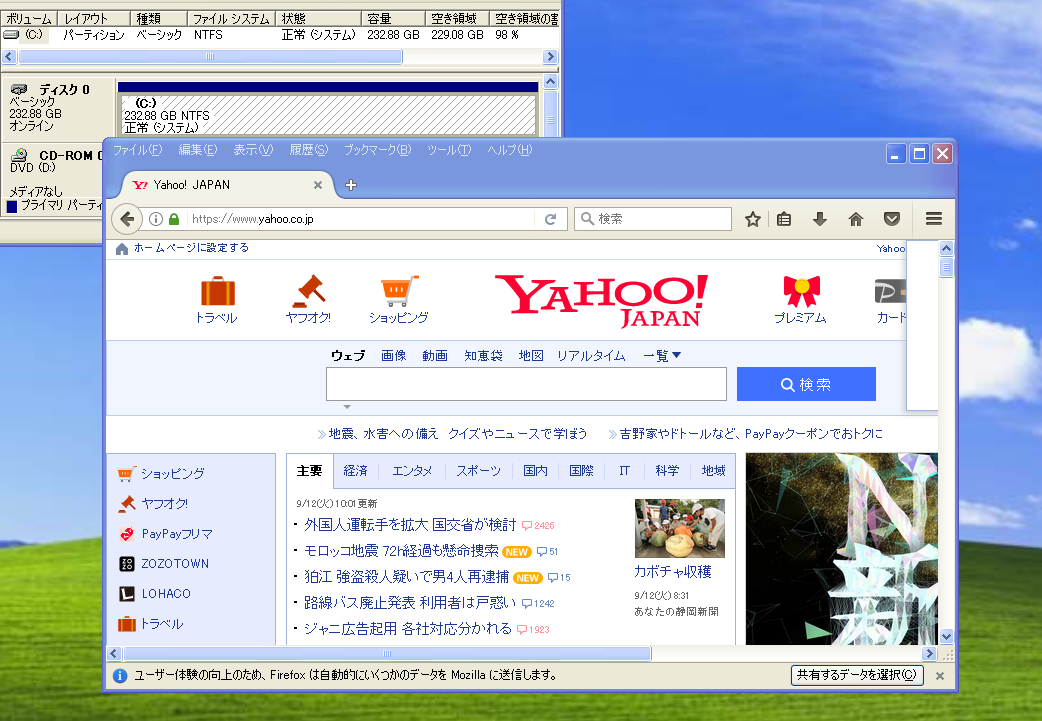Click the Yahoo! JAPAN logo
Image resolution: width=1042 pixels, height=721 pixels.
pos(601,301)
